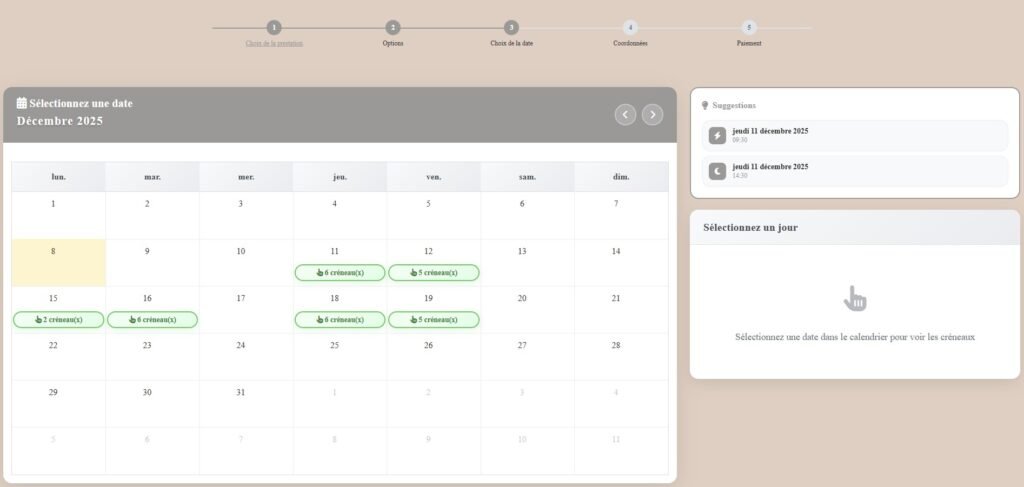The image size is (1024, 487).
Task: Pick the 5 créneau(x) badge on December 19
Action: coord(433,320)
